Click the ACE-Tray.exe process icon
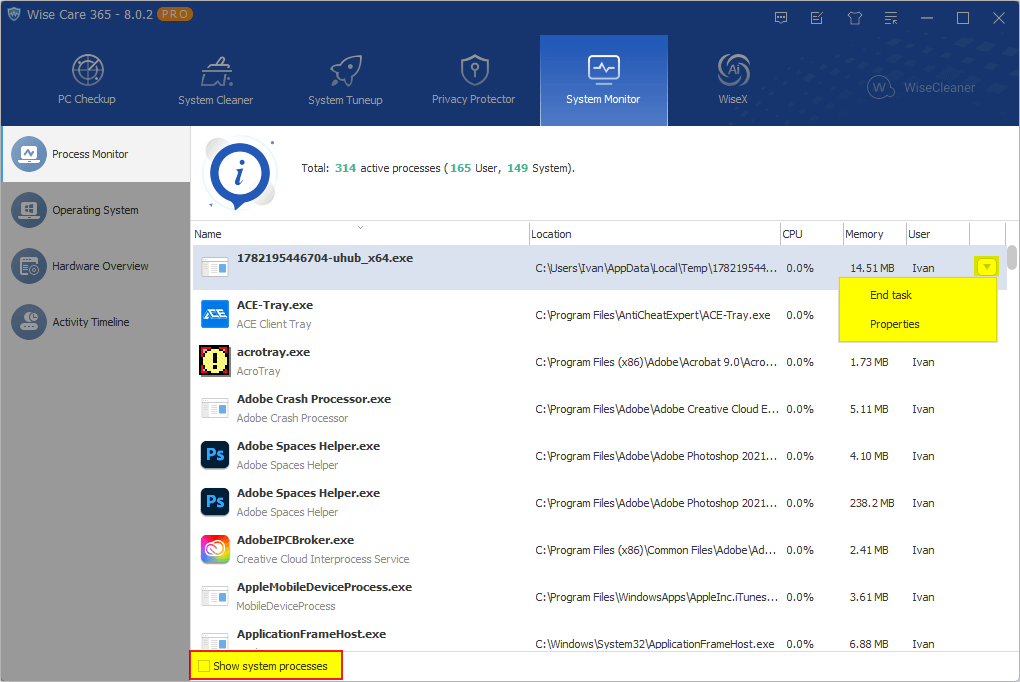Image resolution: width=1020 pixels, height=682 pixels. click(x=215, y=314)
